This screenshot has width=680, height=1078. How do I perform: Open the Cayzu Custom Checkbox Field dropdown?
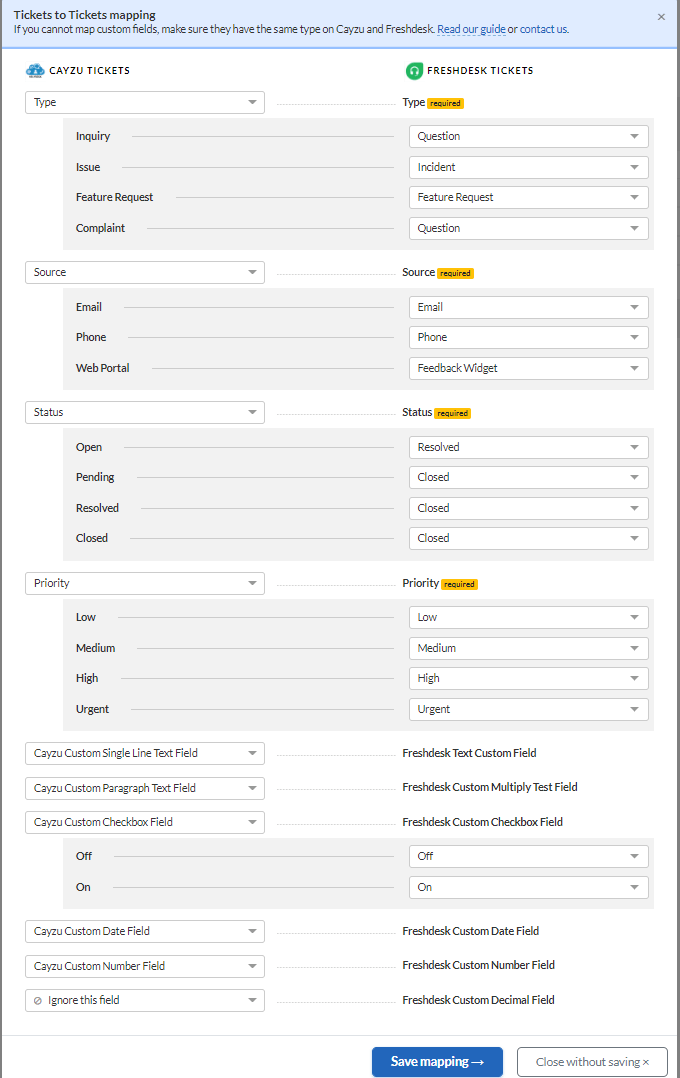pyautogui.click(x=145, y=822)
